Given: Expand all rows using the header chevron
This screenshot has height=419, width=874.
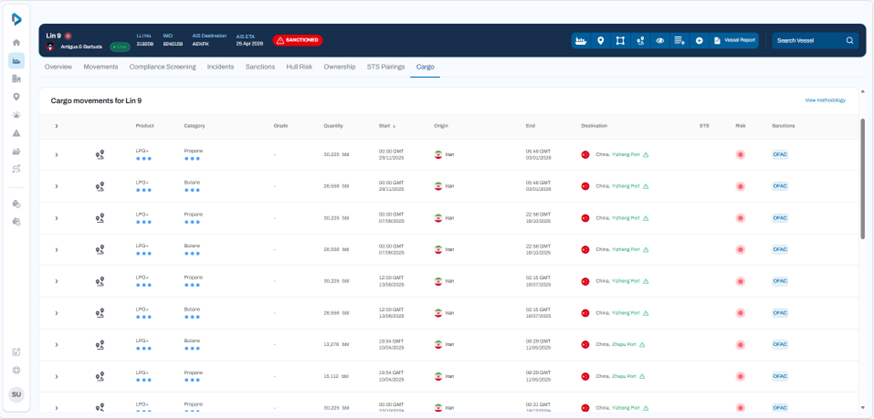Looking at the screenshot, I should (57, 126).
